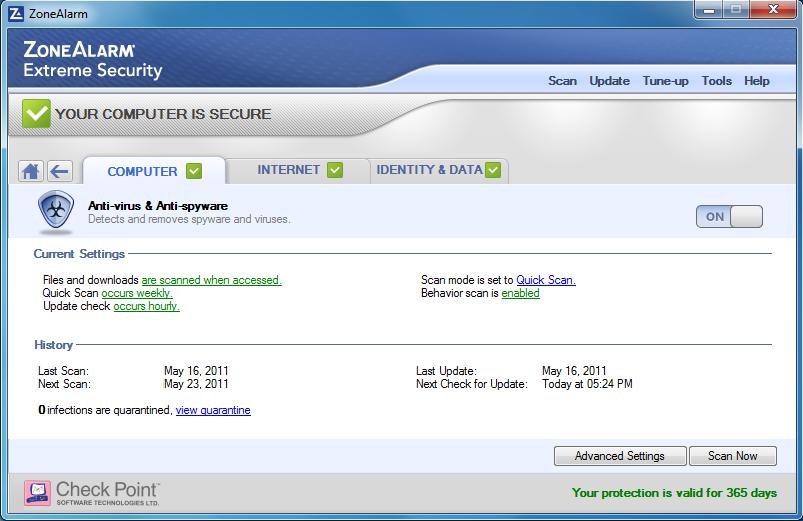Open the Tools menu
This screenshot has height=521, width=803.
click(716, 81)
